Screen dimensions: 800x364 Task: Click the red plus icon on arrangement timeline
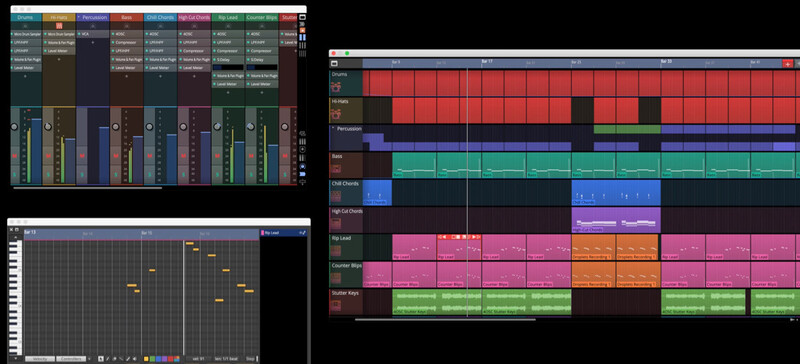tap(787, 64)
